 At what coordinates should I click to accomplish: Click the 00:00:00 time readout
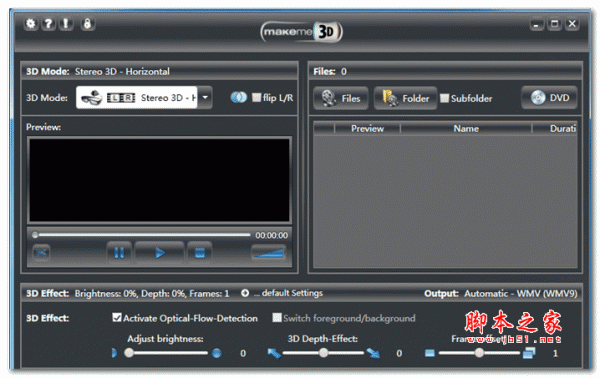[271, 235]
